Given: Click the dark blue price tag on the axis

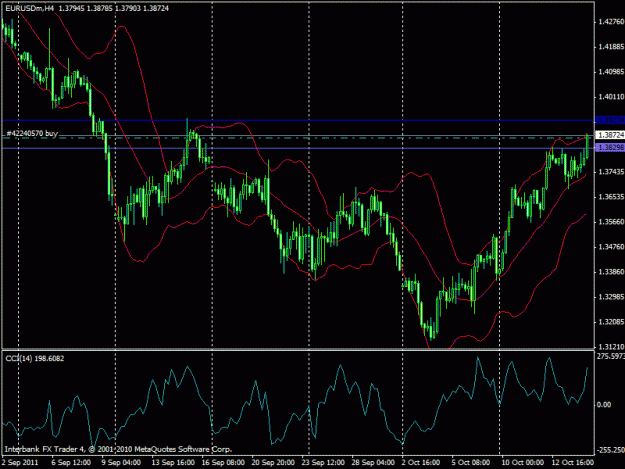Looking at the screenshot, I should (610, 120).
